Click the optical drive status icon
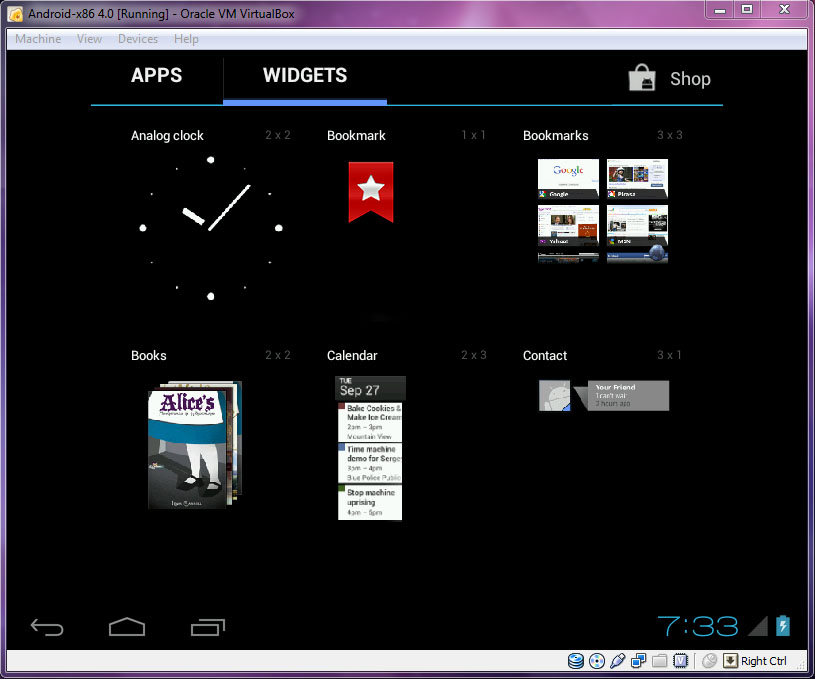The height and width of the screenshot is (679, 815). point(596,661)
